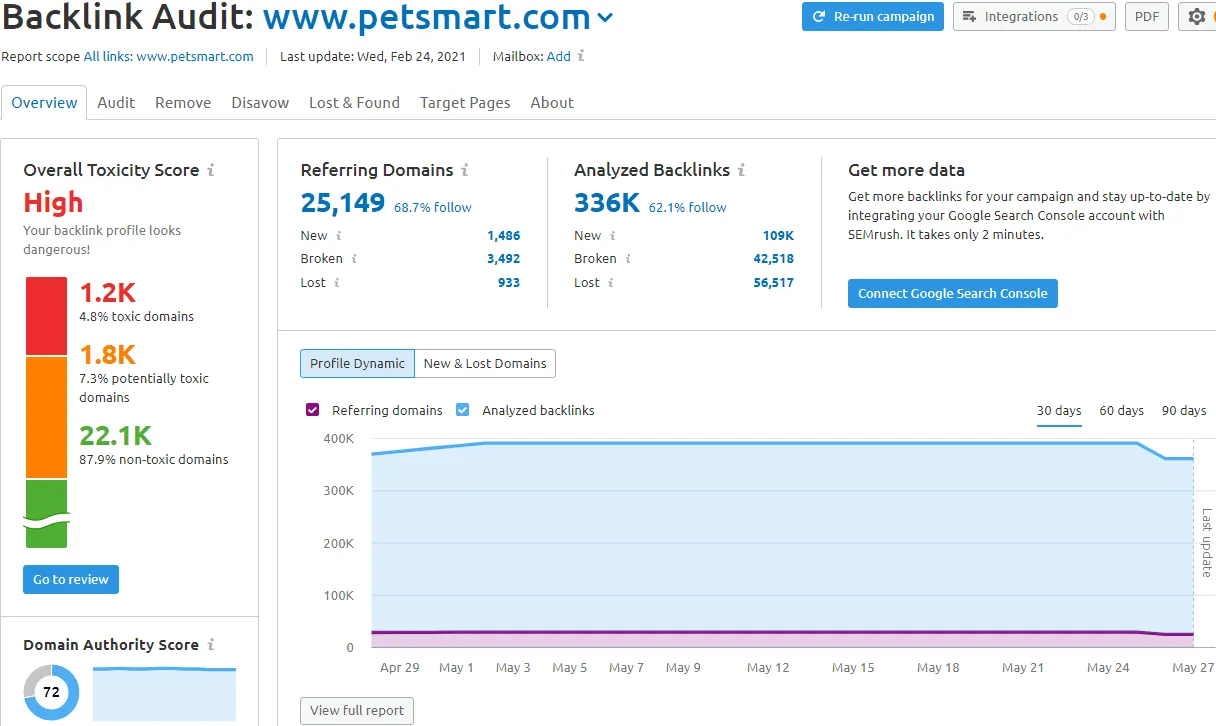This screenshot has width=1216, height=726.
Task: Click the Domain Authority Score 72 donut
Action: [51, 692]
